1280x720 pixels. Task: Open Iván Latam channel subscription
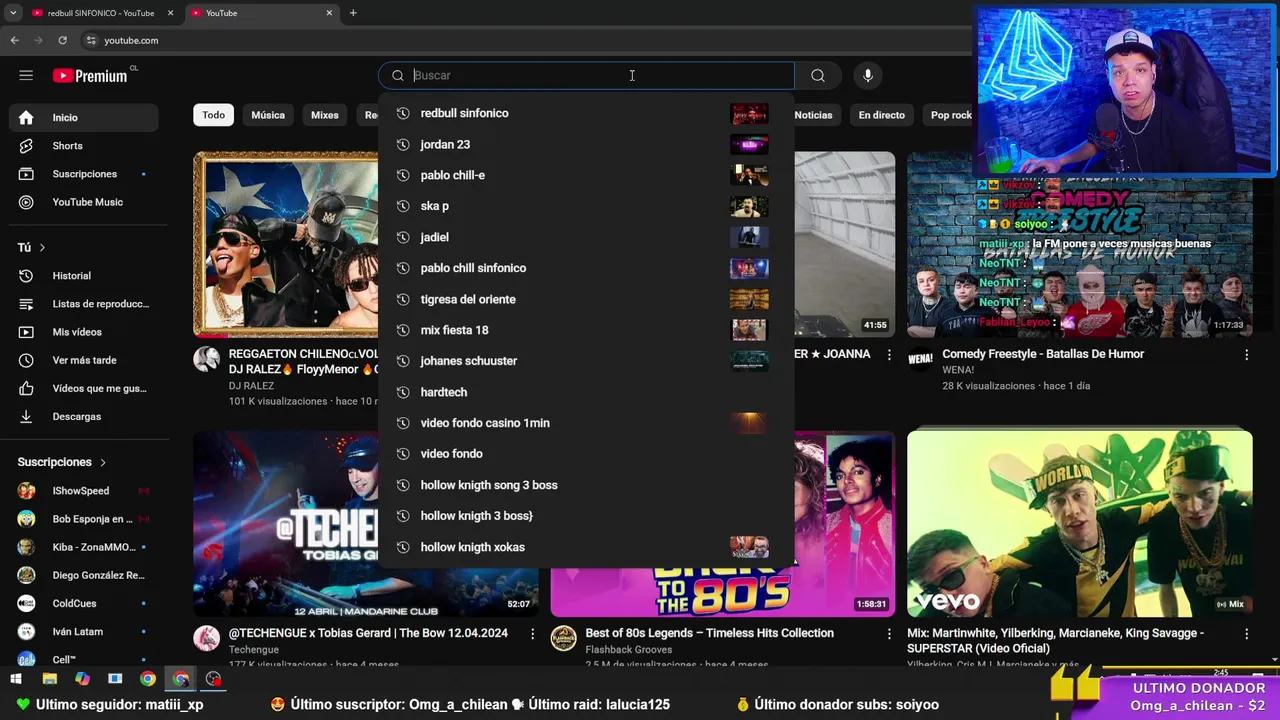click(x=84, y=632)
